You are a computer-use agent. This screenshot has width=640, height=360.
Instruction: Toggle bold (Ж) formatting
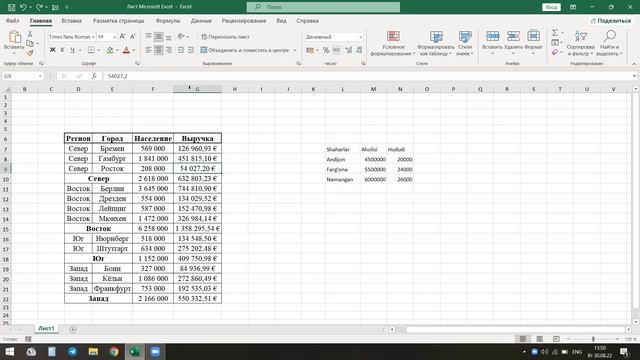(x=52, y=50)
